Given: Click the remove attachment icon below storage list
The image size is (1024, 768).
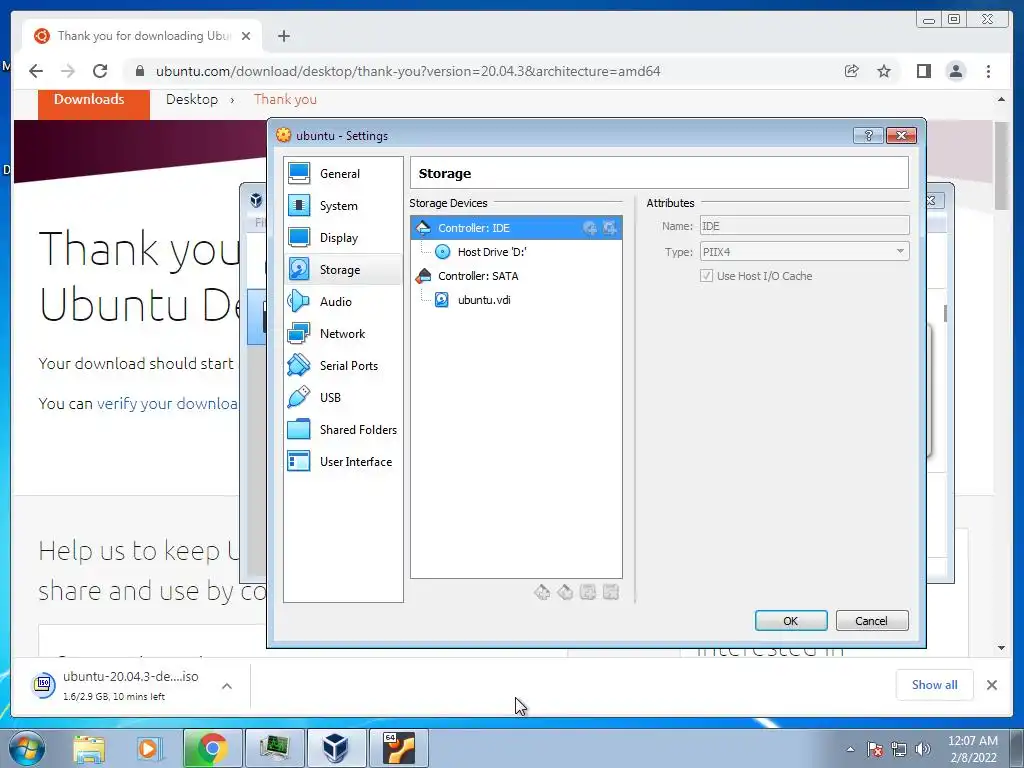Looking at the screenshot, I should [611, 592].
